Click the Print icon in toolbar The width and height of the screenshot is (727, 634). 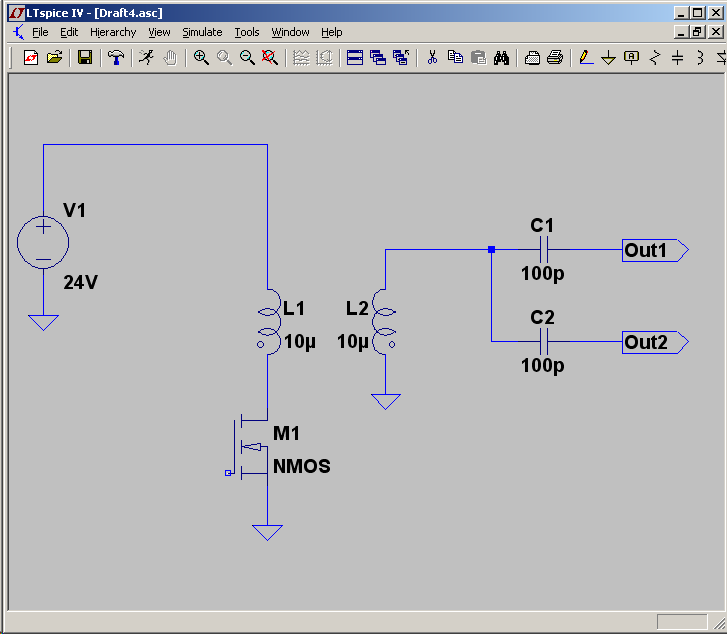point(555,58)
